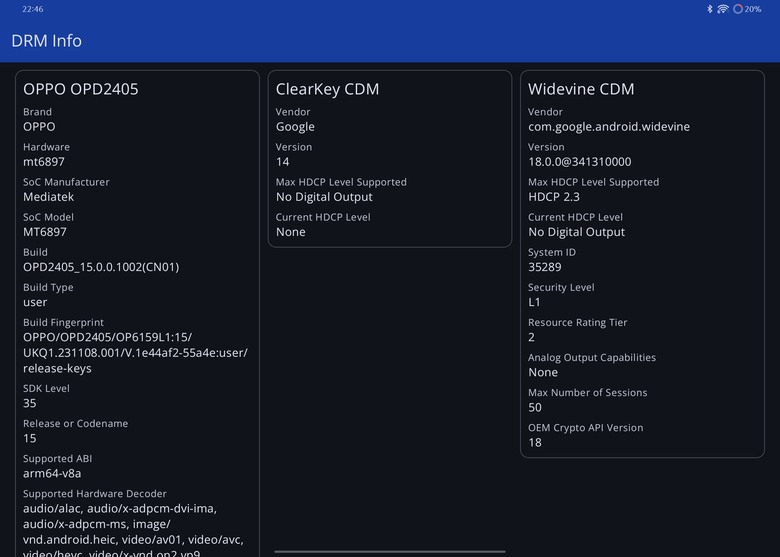
Task: Tap OEM Crypto API Version value 18
Action: coord(535,443)
